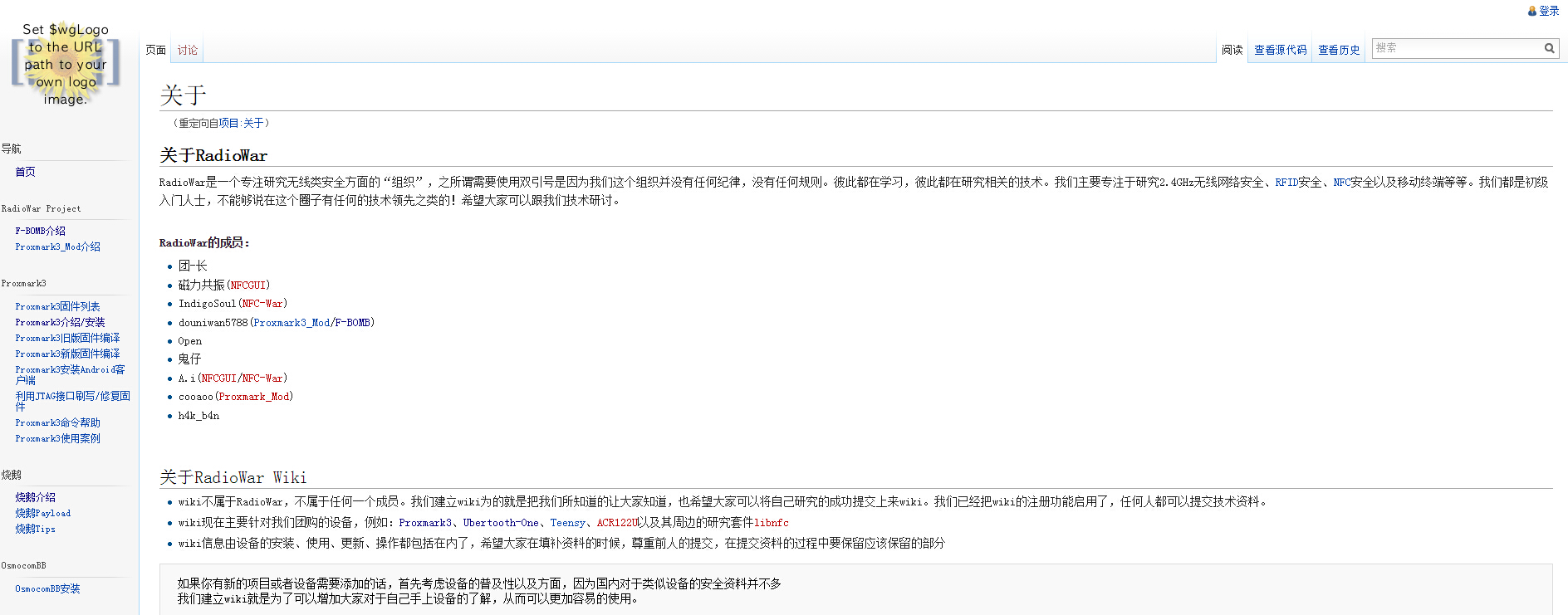
Task: Open the 讨论 discussion tab
Action: pyautogui.click(x=188, y=50)
